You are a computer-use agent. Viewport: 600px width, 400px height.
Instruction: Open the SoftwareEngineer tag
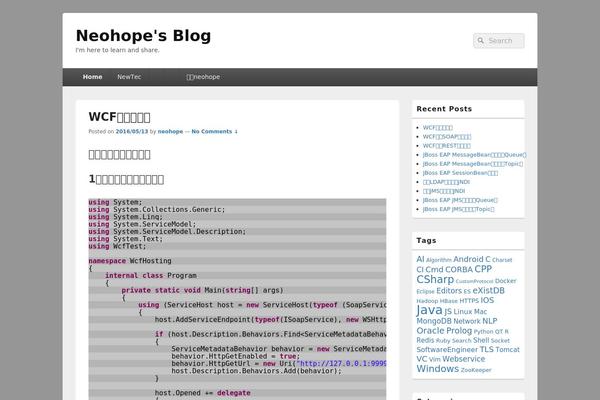447,350
